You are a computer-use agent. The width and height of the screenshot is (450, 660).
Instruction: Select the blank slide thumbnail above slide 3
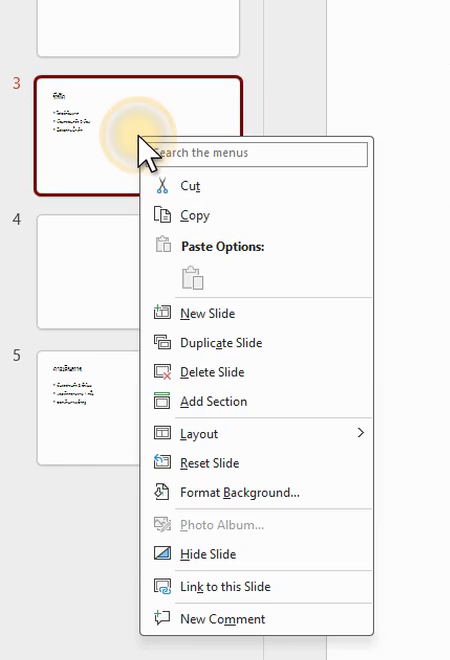click(x=138, y=28)
